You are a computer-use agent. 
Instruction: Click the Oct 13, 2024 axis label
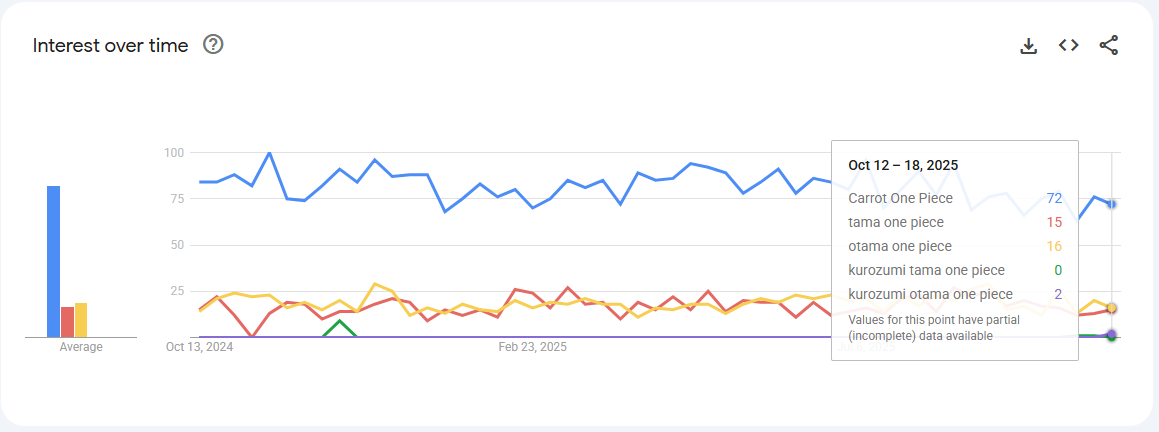pyautogui.click(x=199, y=346)
